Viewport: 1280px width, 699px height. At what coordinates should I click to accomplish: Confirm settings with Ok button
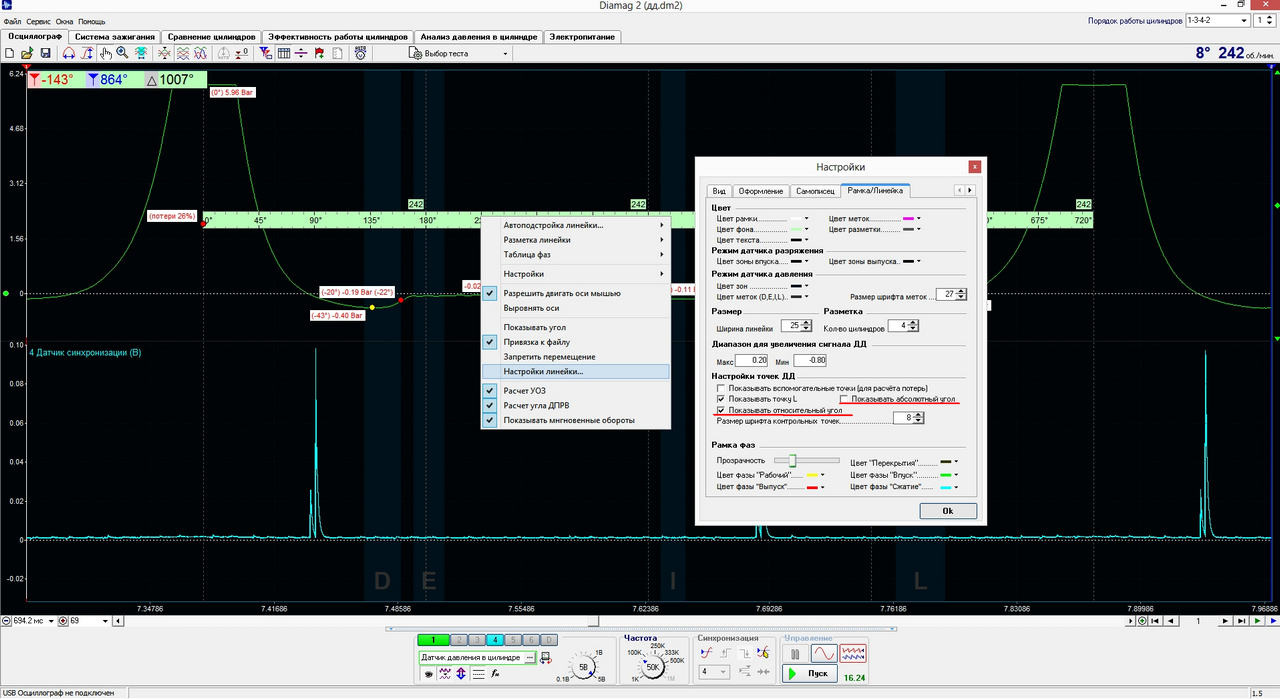[947, 510]
